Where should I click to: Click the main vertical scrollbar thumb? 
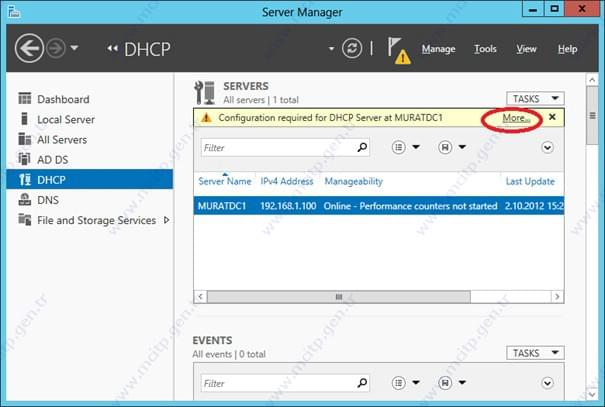click(592, 116)
